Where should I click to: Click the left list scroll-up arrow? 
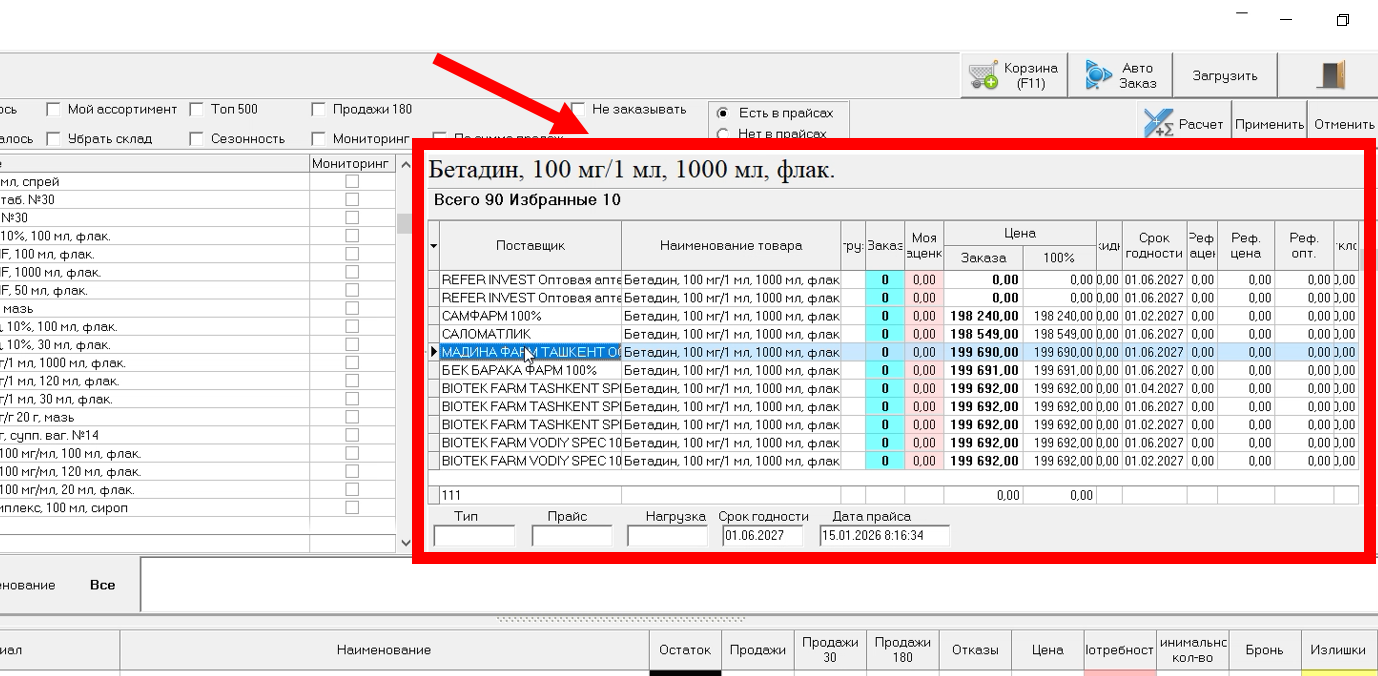(x=405, y=165)
